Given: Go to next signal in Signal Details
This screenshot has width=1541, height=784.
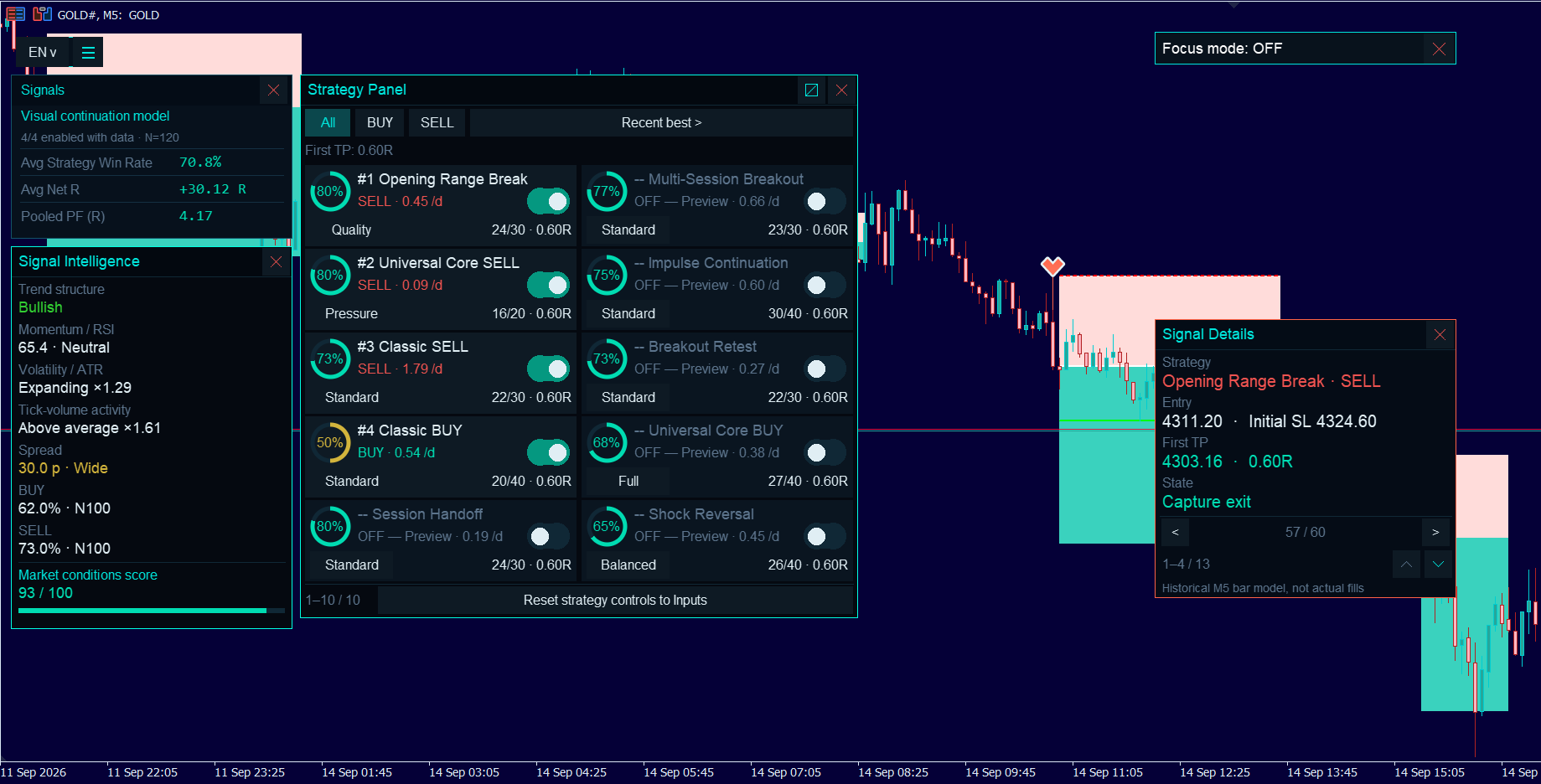Looking at the screenshot, I should [x=1435, y=532].
